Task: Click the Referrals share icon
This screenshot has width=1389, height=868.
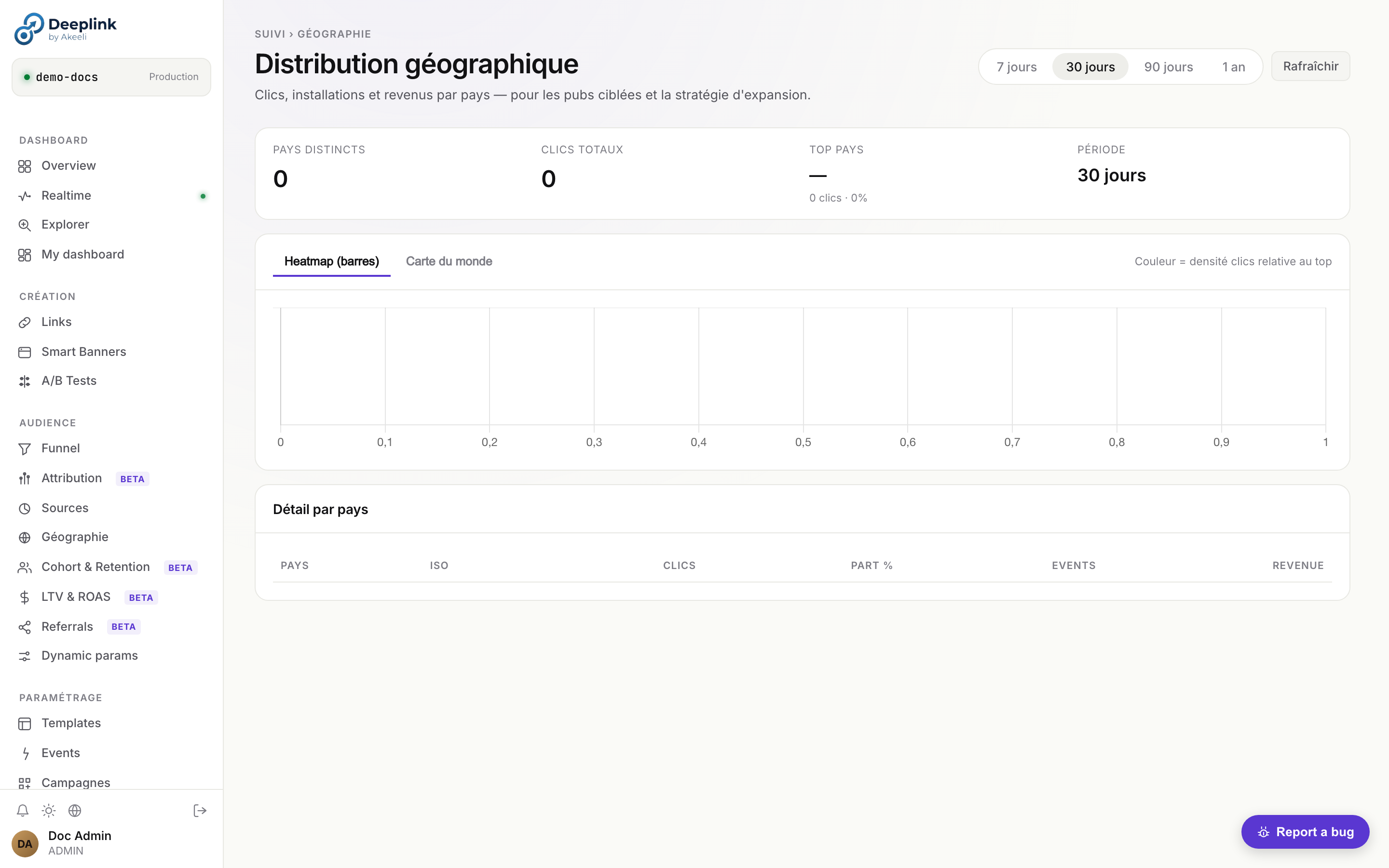Action: click(24, 627)
